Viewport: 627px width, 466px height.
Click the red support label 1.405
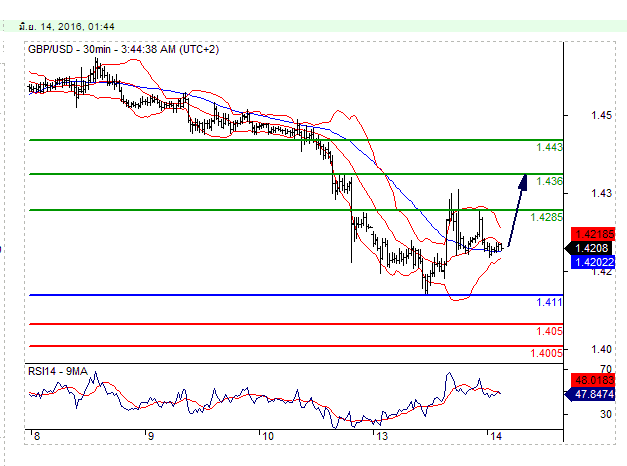[549, 331]
